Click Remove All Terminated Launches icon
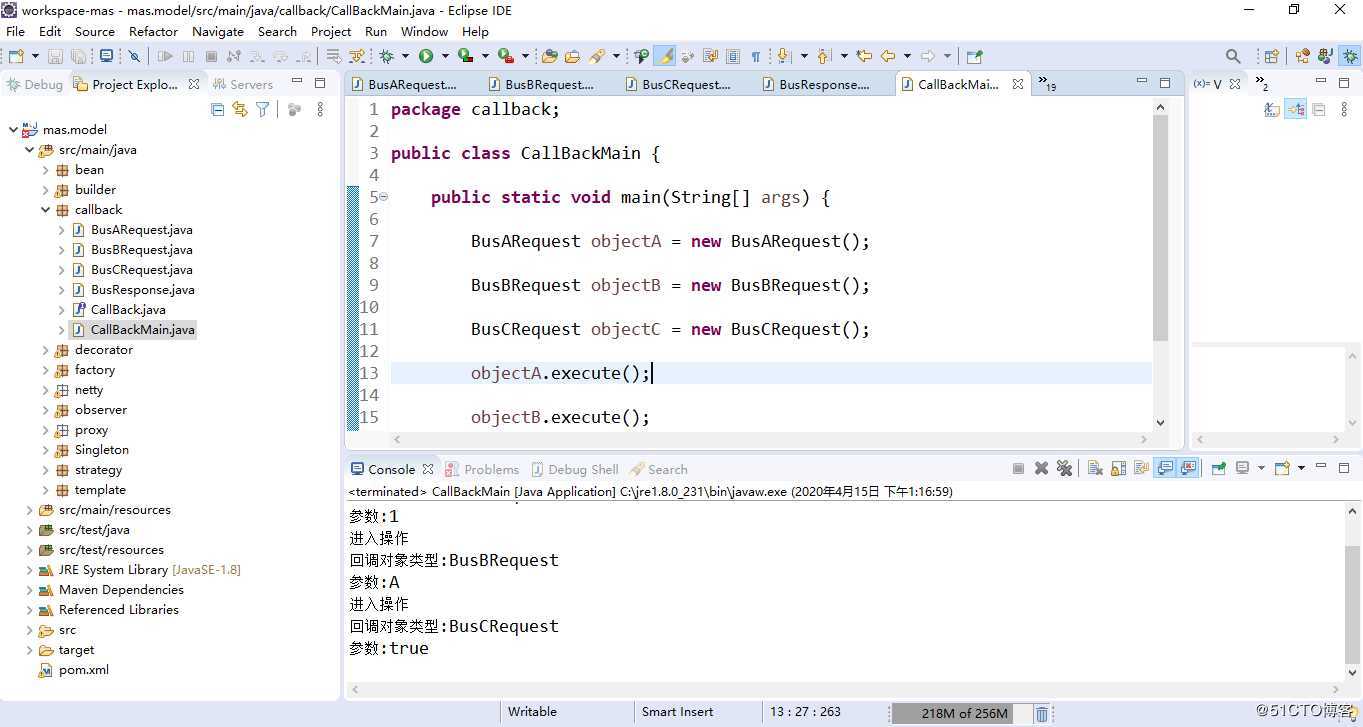Viewport: 1363px width, 727px height. 1064,468
